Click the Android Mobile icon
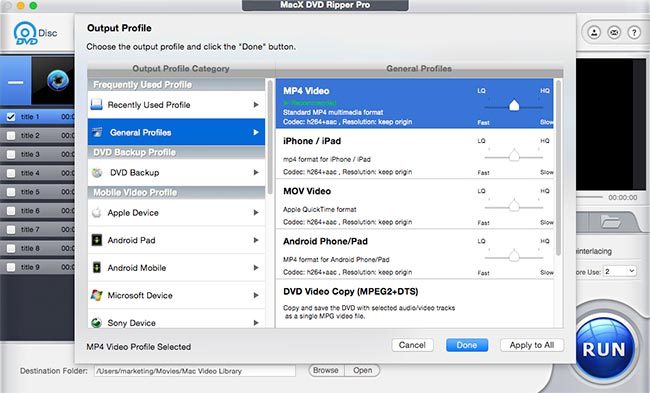This screenshot has height=393, width=650. 97,267
